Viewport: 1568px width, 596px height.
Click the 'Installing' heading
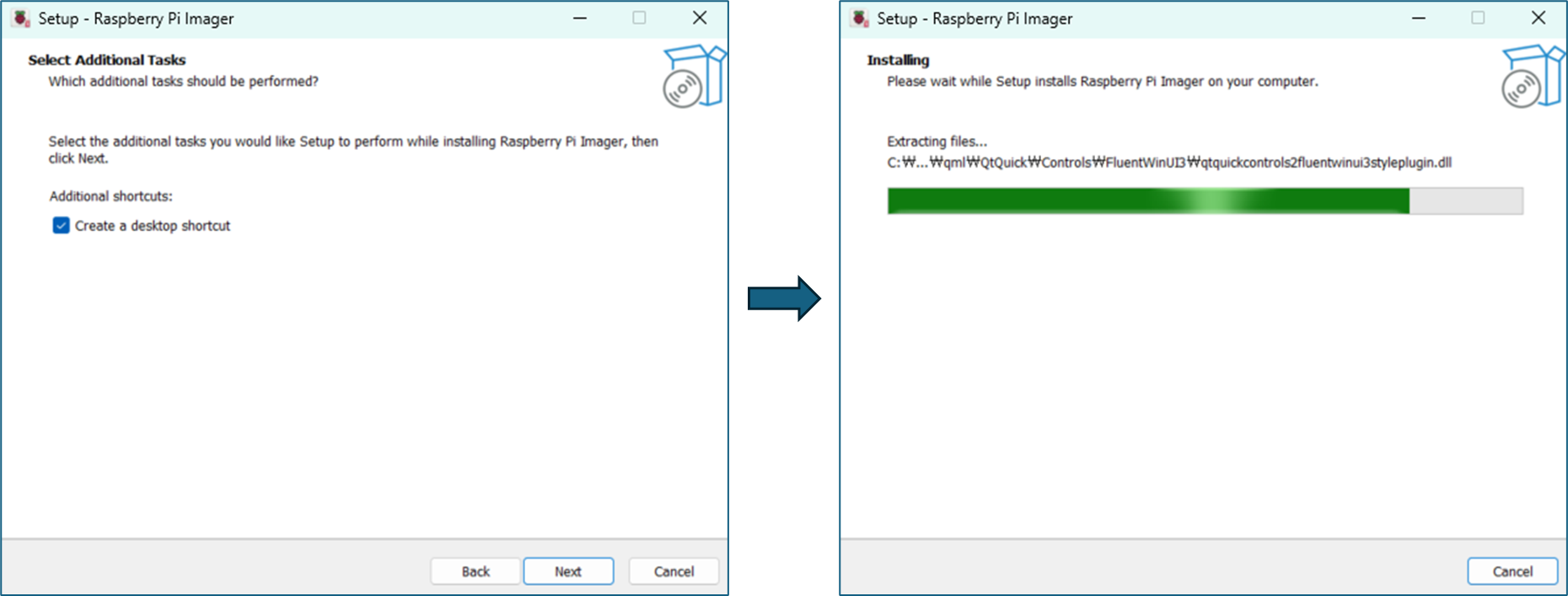pyautogui.click(x=898, y=60)
